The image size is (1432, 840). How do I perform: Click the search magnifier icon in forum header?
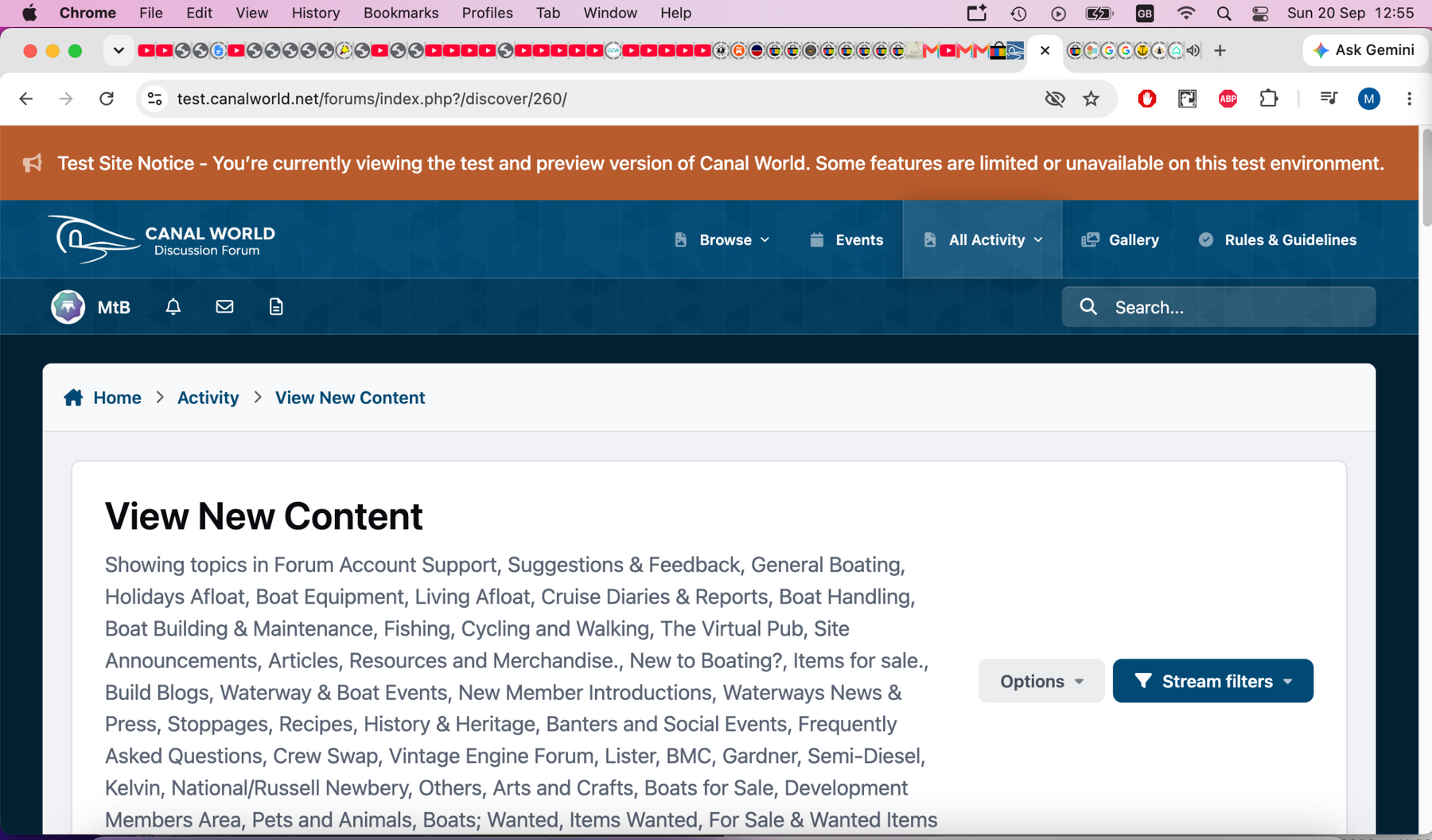tap(1088, 307)
